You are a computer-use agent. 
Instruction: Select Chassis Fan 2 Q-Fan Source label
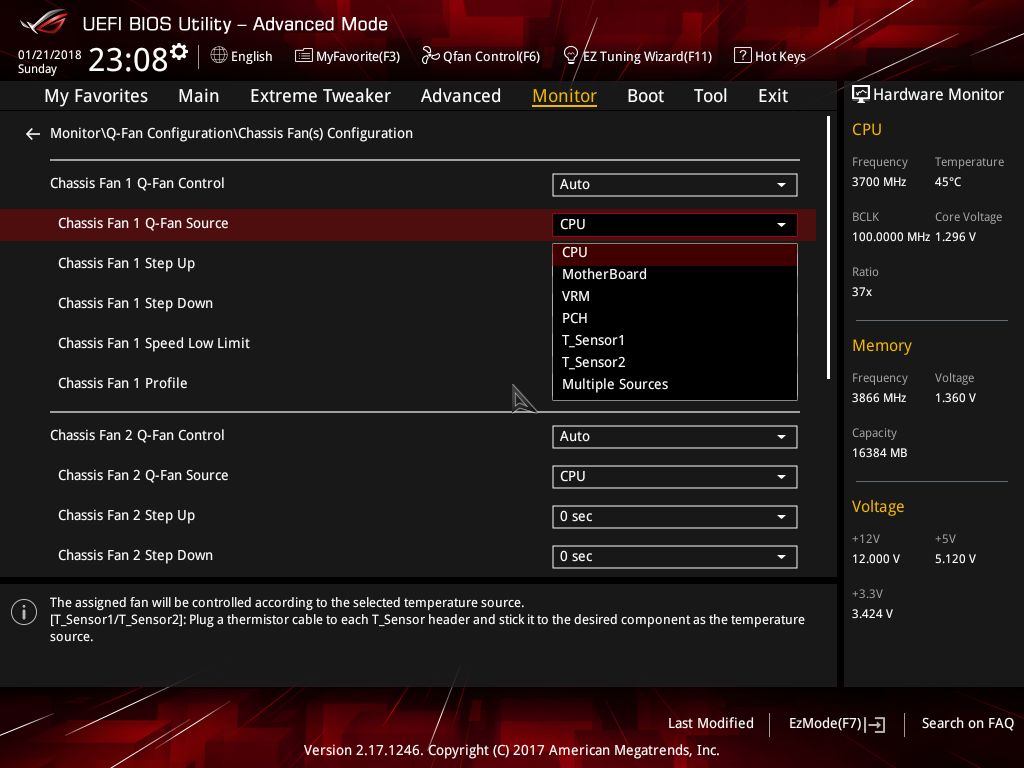[143, 476]
